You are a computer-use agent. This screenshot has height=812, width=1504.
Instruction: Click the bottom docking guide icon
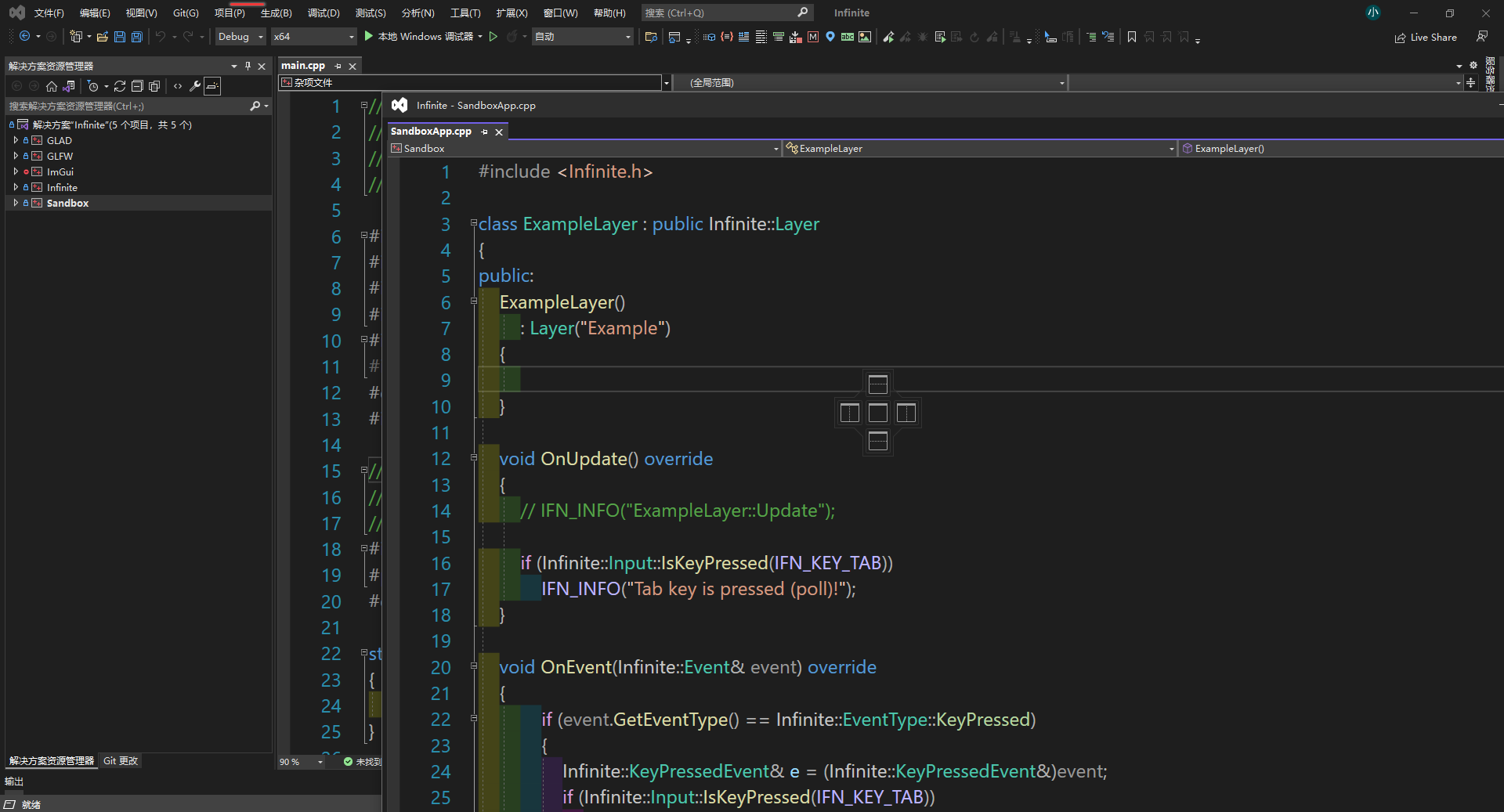878,441
